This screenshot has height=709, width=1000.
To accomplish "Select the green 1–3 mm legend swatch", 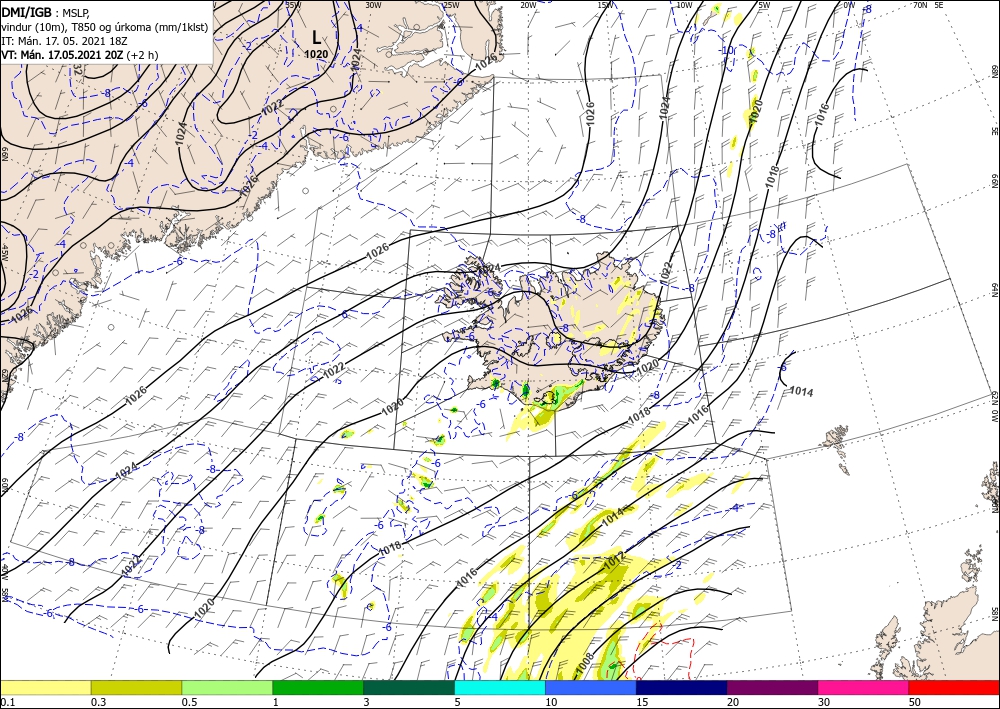I will (318, 687).
